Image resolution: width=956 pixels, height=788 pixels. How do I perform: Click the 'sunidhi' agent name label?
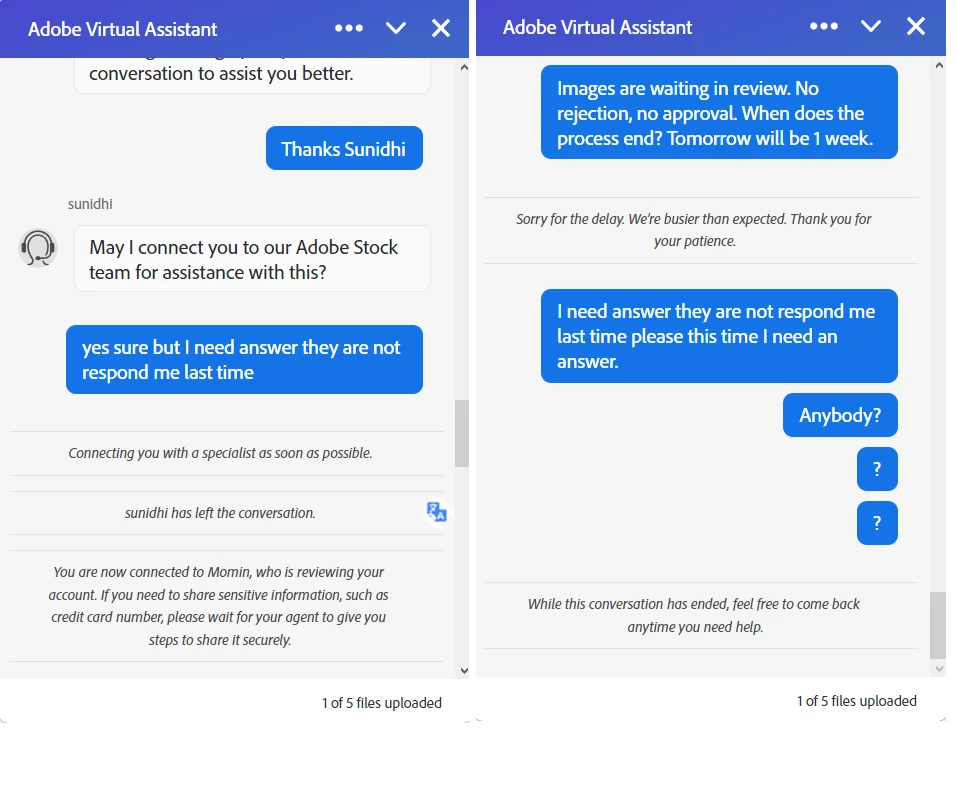[90, 204]
